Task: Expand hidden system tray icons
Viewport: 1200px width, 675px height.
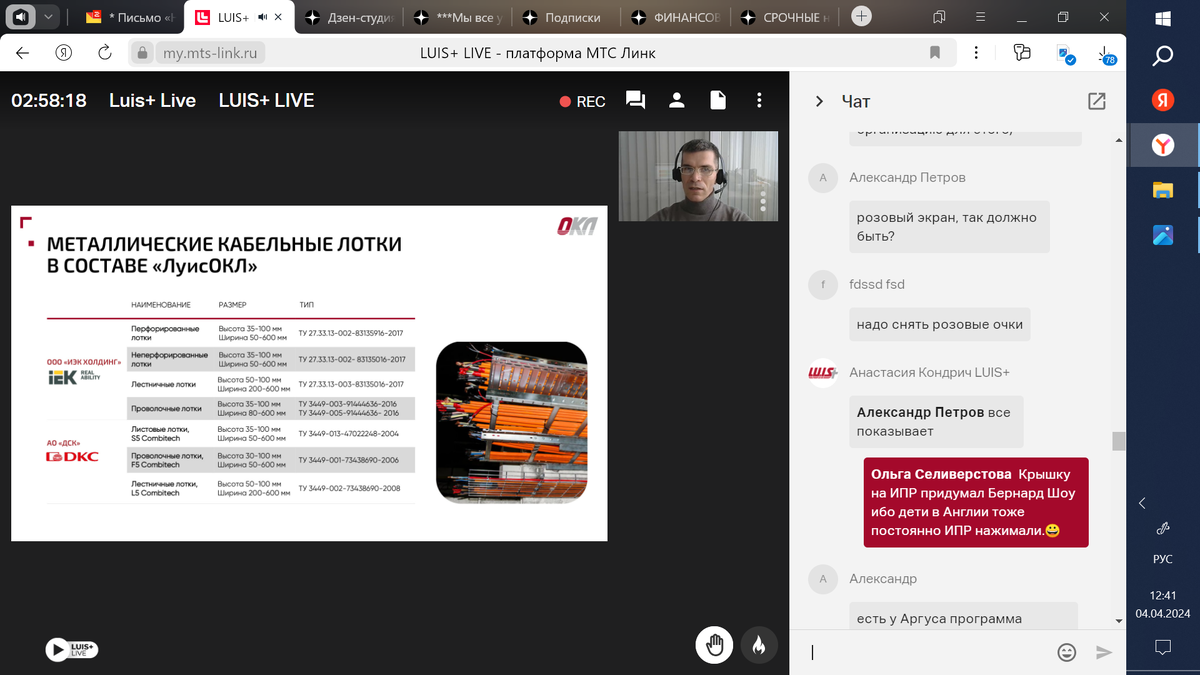Action: [x=1143, y=503]
